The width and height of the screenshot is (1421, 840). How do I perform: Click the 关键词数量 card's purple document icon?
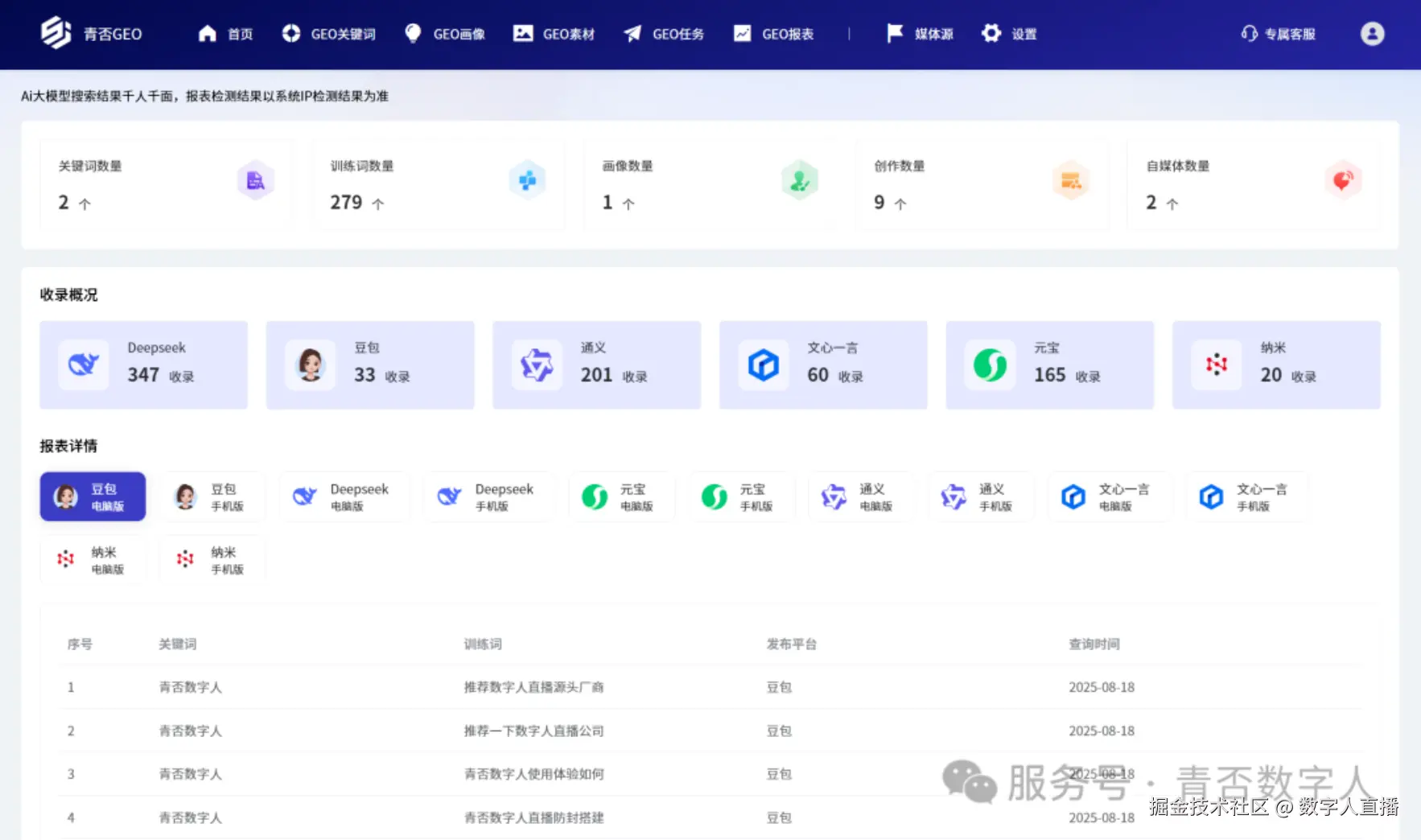coord(256,180)
